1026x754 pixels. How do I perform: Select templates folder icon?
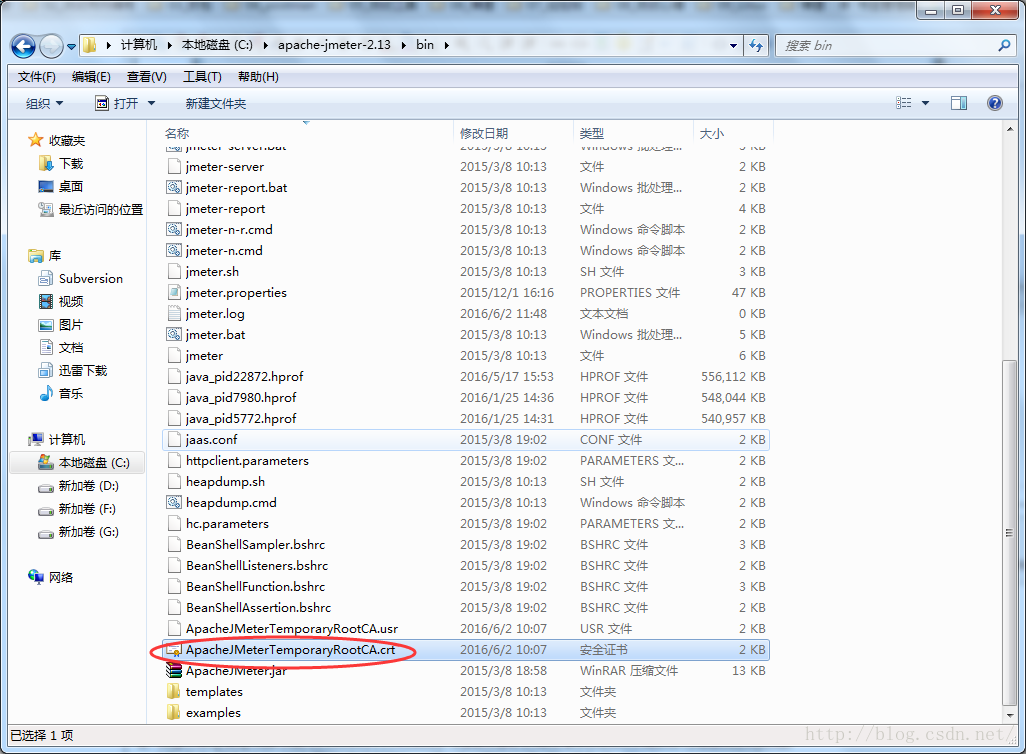tap(173, 691)
